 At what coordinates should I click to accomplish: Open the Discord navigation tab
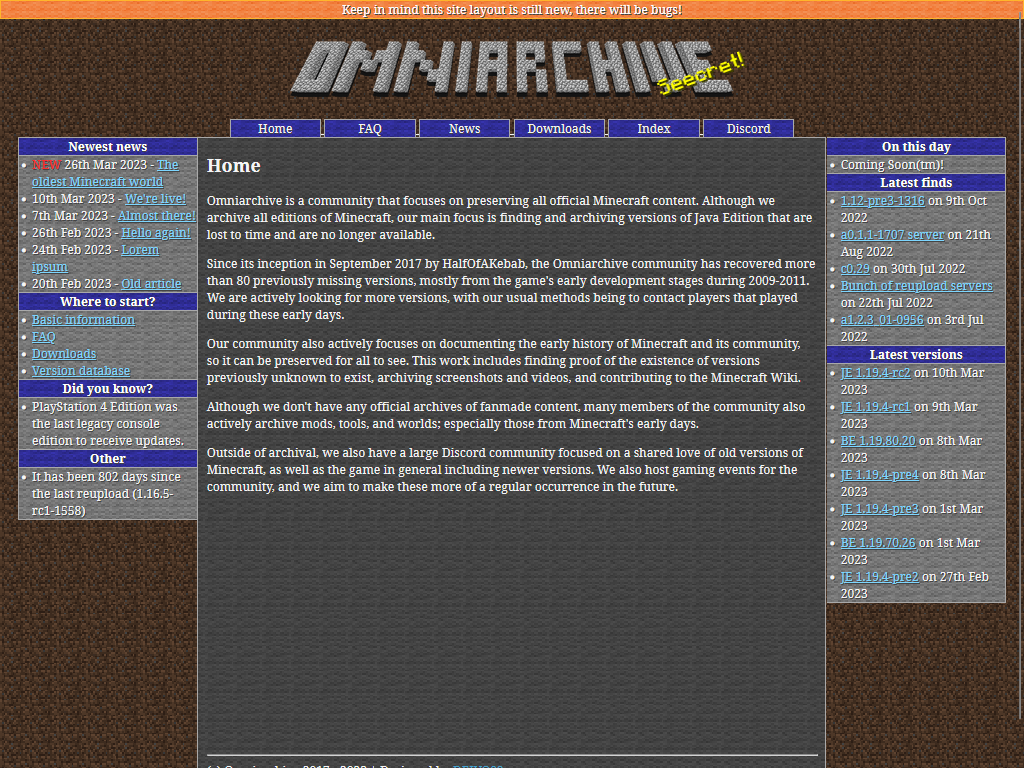[x=748, y=128]
